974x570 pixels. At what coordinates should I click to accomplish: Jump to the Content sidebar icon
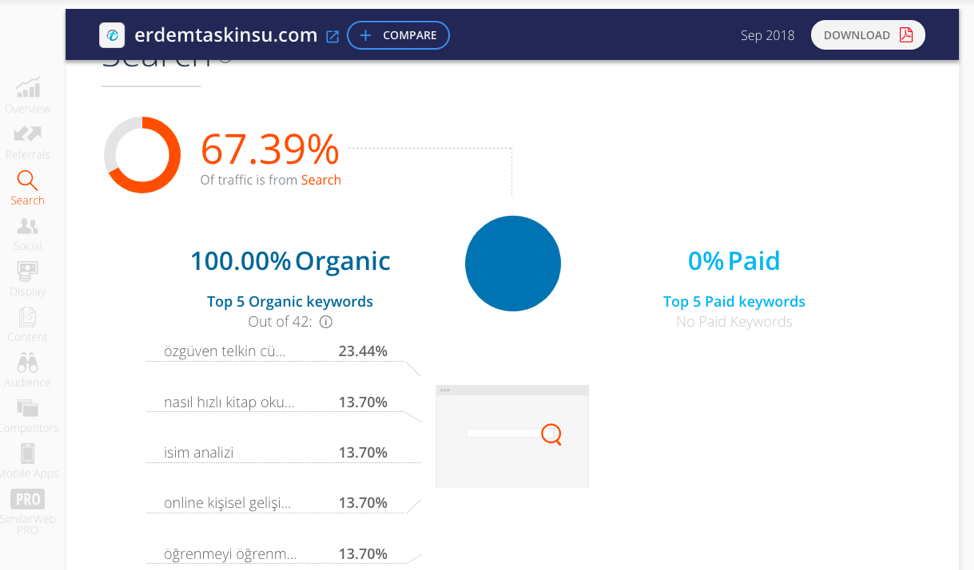tap(28, 317)
